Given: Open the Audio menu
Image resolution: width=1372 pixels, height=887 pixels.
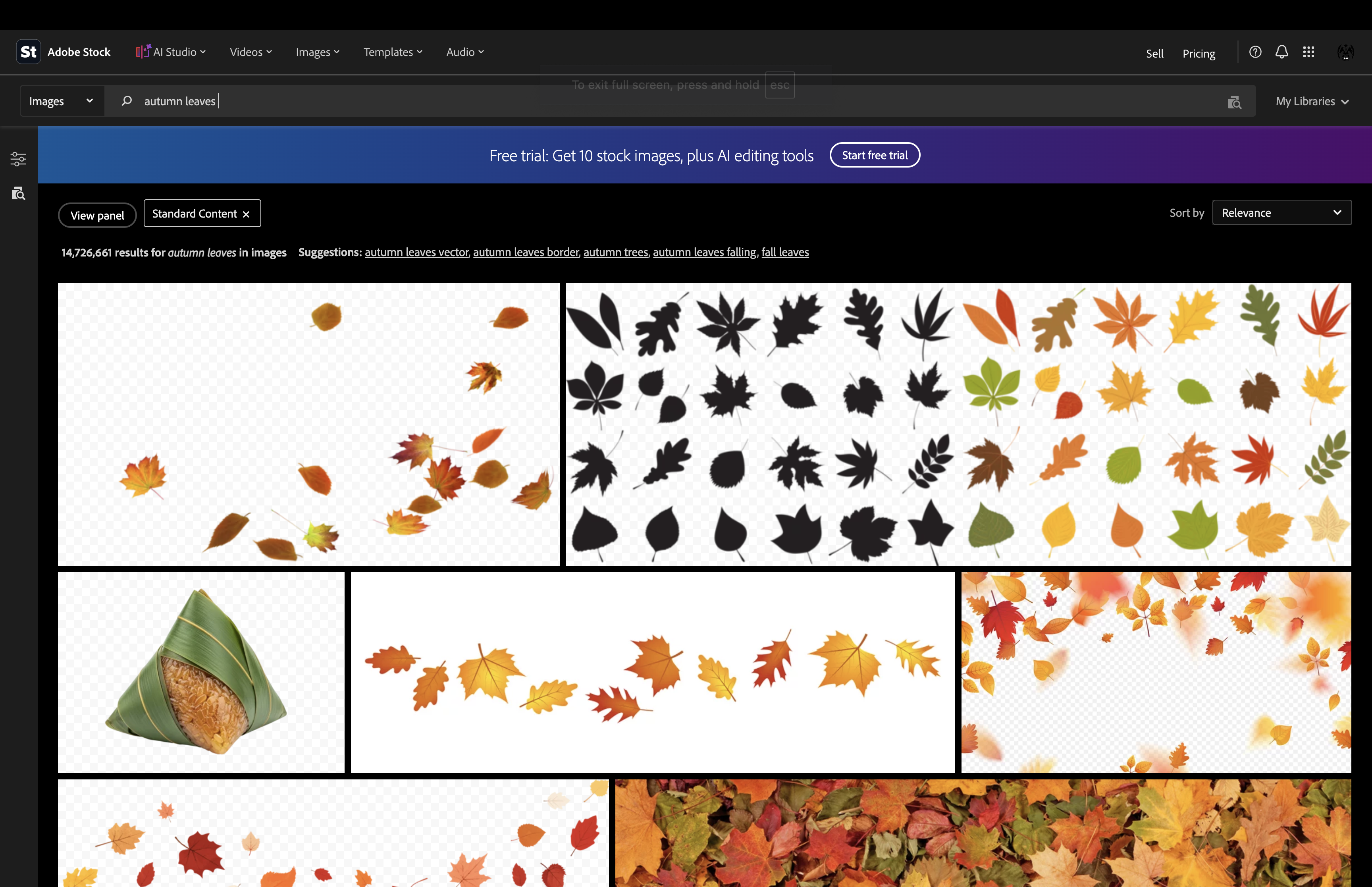Looking at the screenshot, I should coord(464,52).
